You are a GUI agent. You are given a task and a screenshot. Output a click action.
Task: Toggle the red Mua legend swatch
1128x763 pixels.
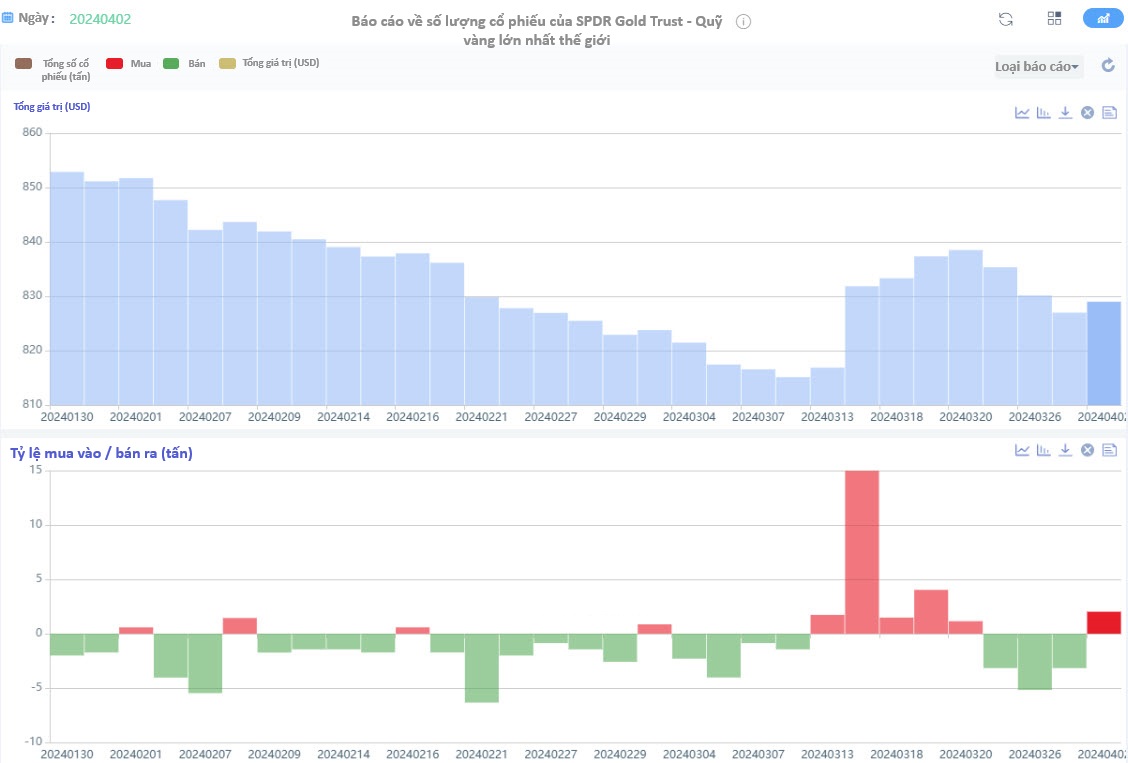pos(114,64)
